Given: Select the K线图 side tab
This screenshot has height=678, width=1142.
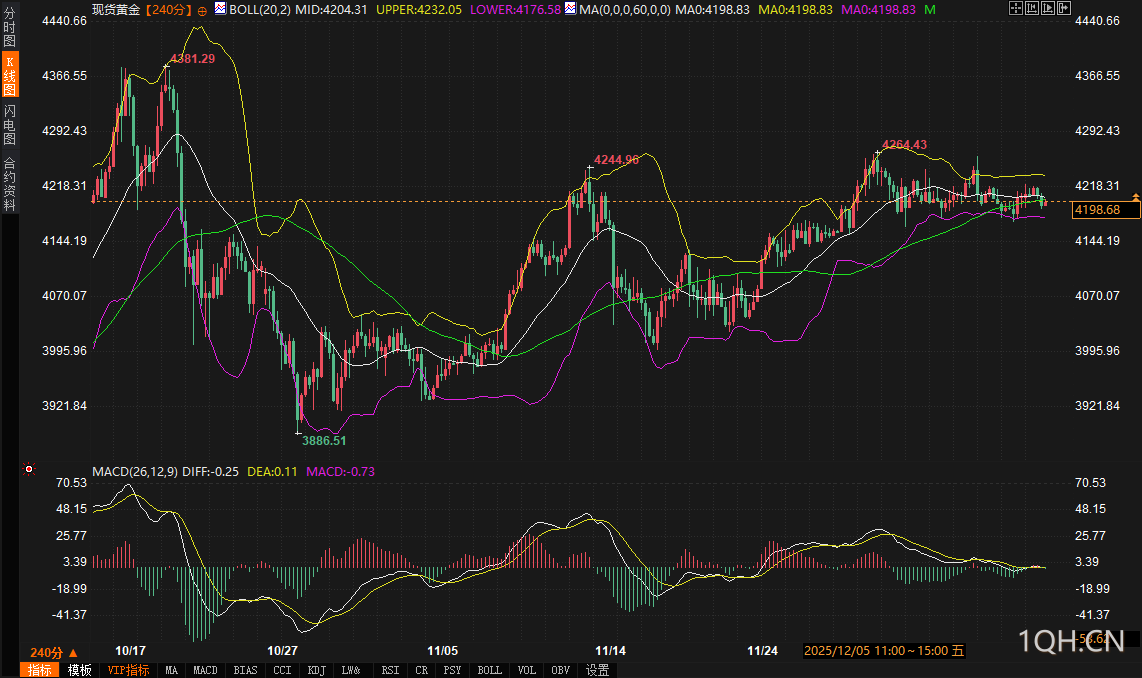Looking at the screenshot, I should [9, 75].
